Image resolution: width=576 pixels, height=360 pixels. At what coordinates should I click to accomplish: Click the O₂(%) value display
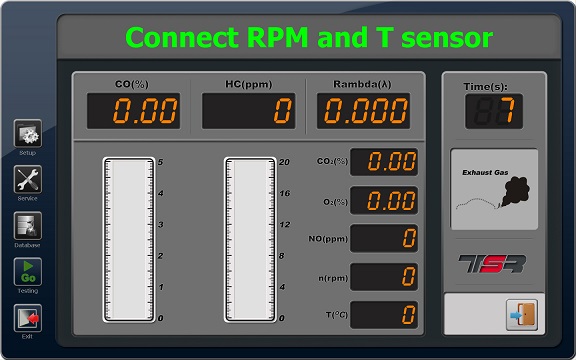384,201
